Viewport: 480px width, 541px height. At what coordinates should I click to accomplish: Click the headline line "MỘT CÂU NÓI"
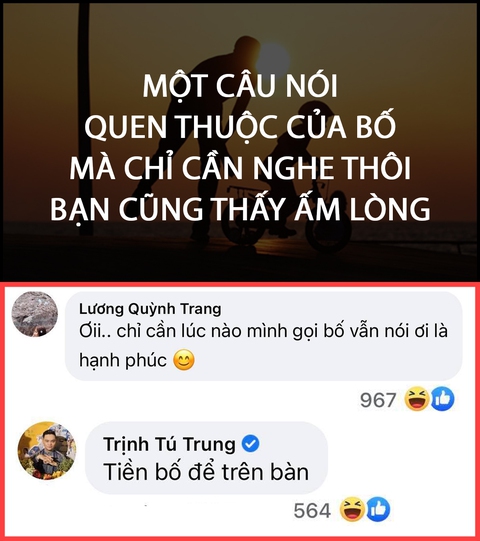(x=240, y=86)
